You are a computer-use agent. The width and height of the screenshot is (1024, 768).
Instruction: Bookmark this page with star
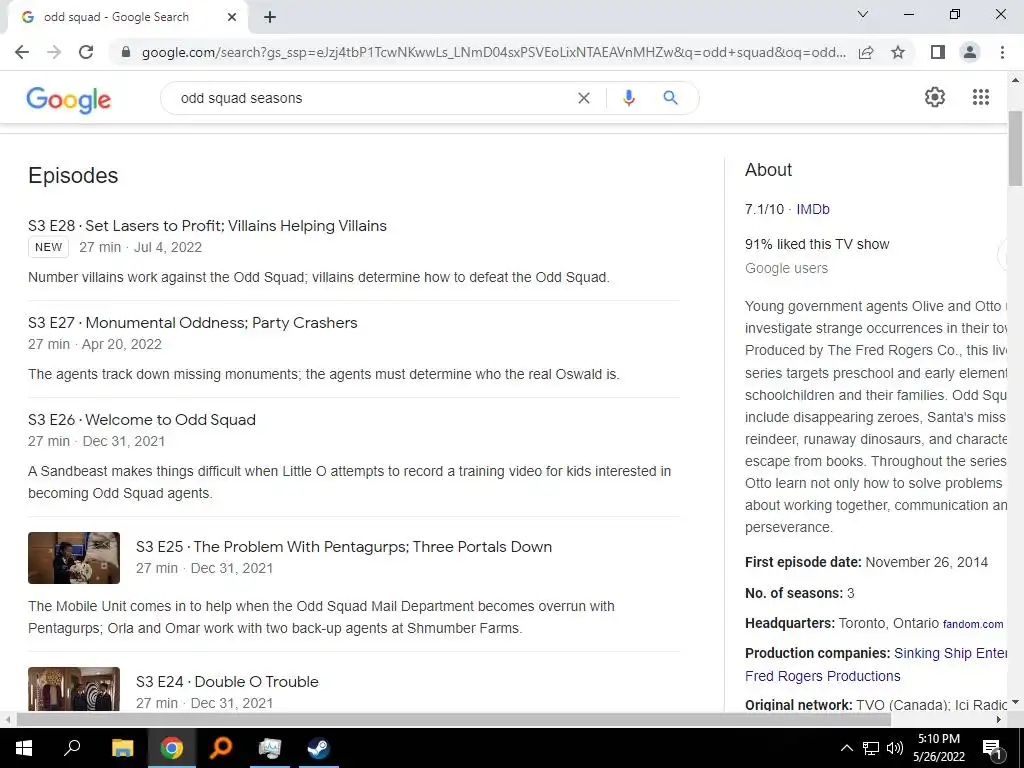[x=898, y=52]
